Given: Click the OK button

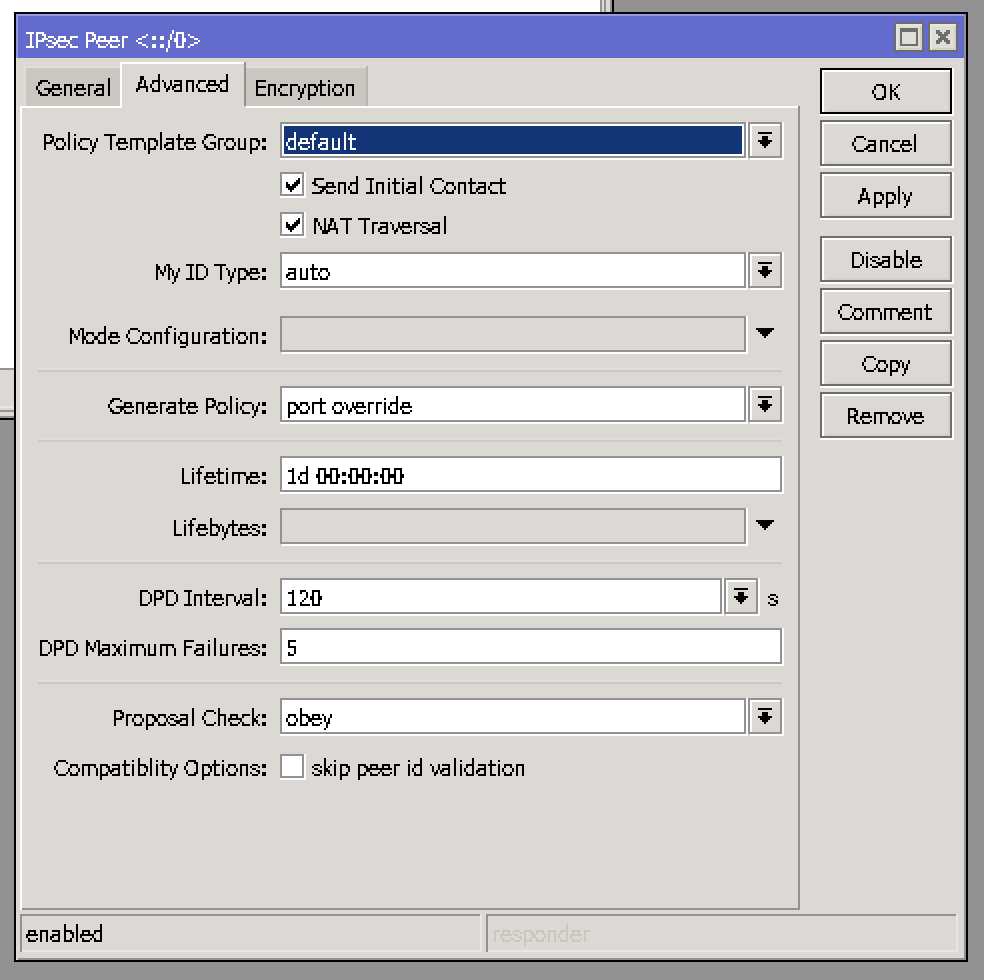Looking at the screenshot, I should click(885, 92).
